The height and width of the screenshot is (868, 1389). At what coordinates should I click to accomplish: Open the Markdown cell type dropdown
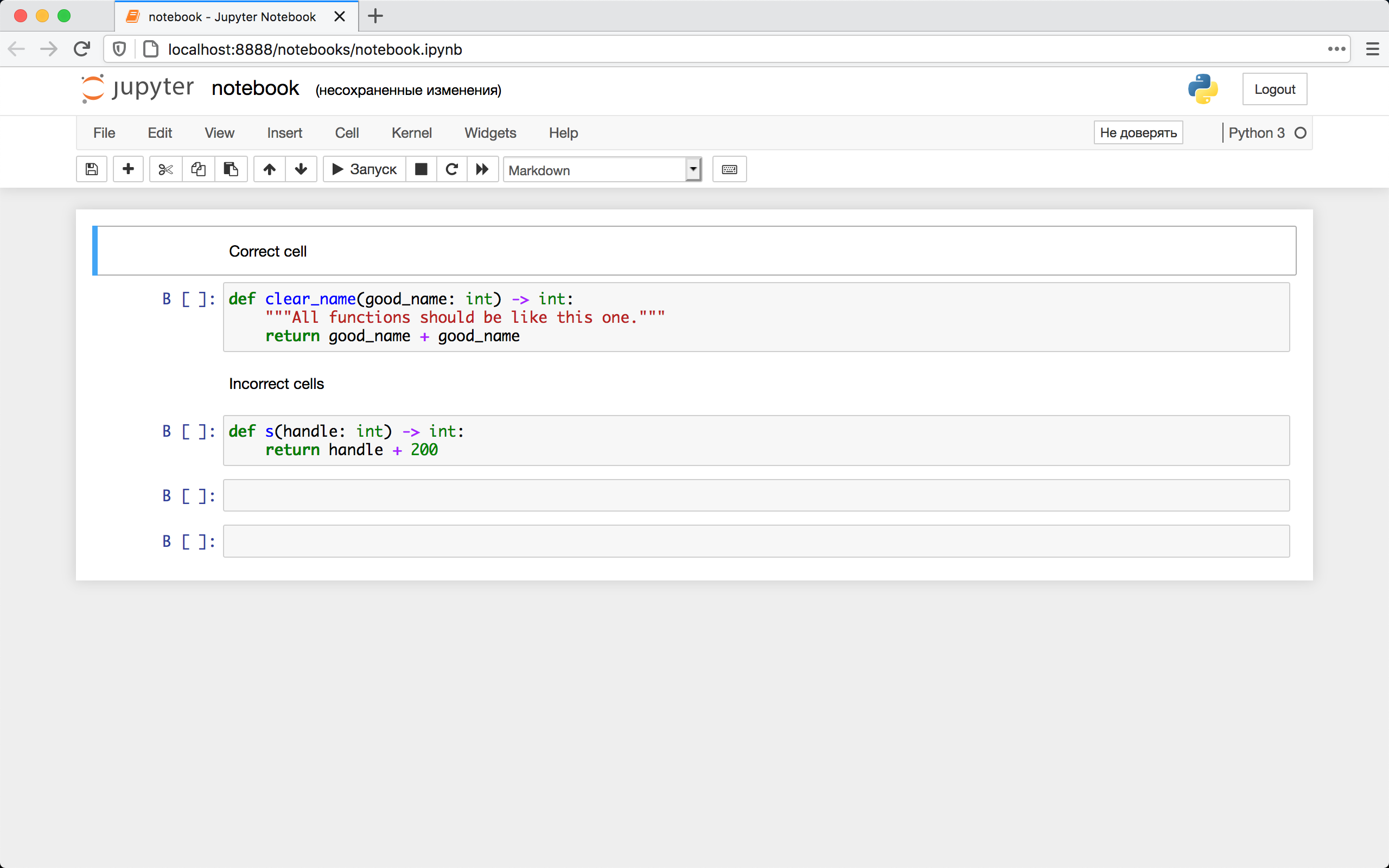(x=602, y=170)
